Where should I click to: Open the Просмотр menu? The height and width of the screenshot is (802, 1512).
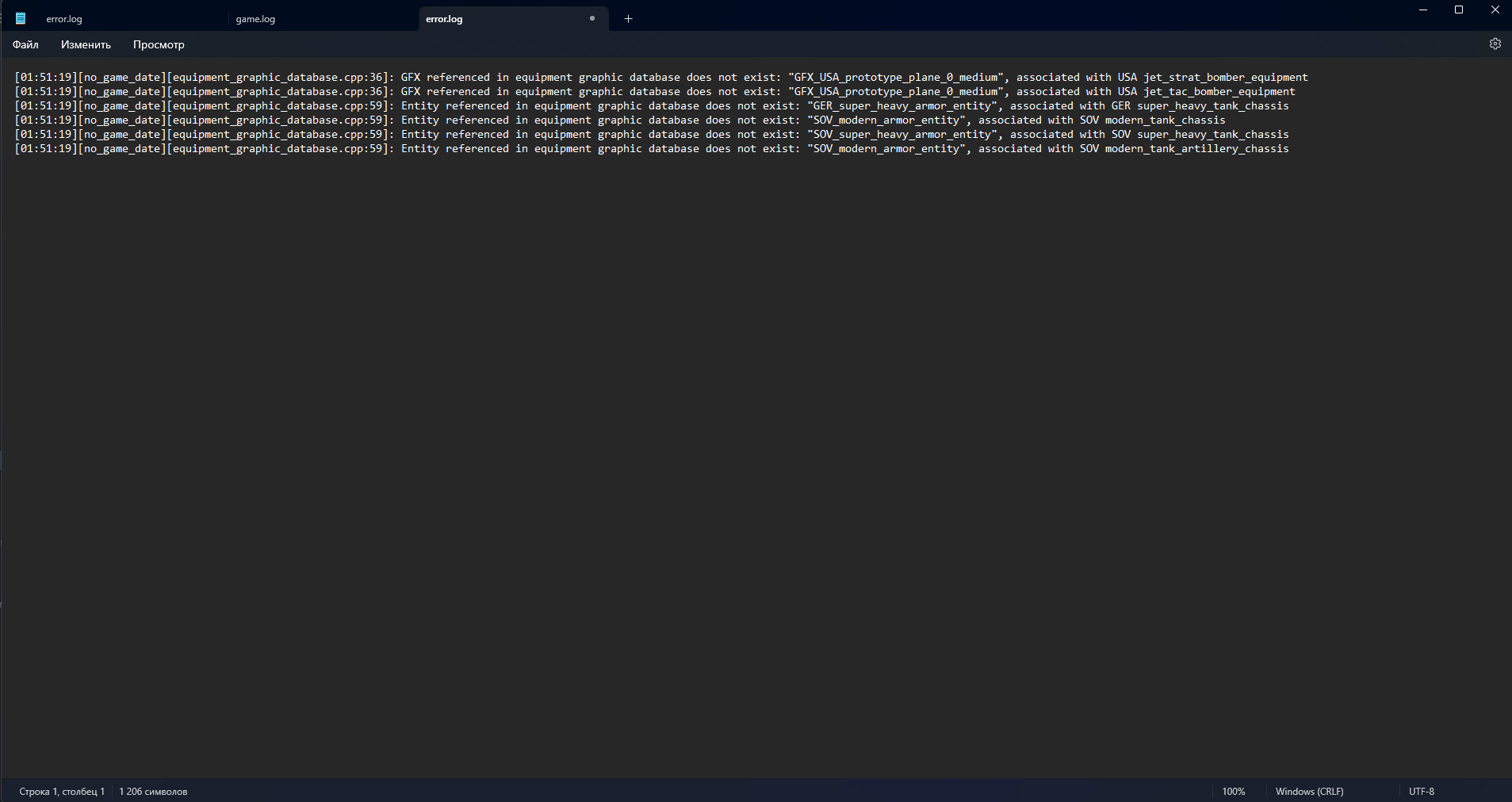[159, 44]
